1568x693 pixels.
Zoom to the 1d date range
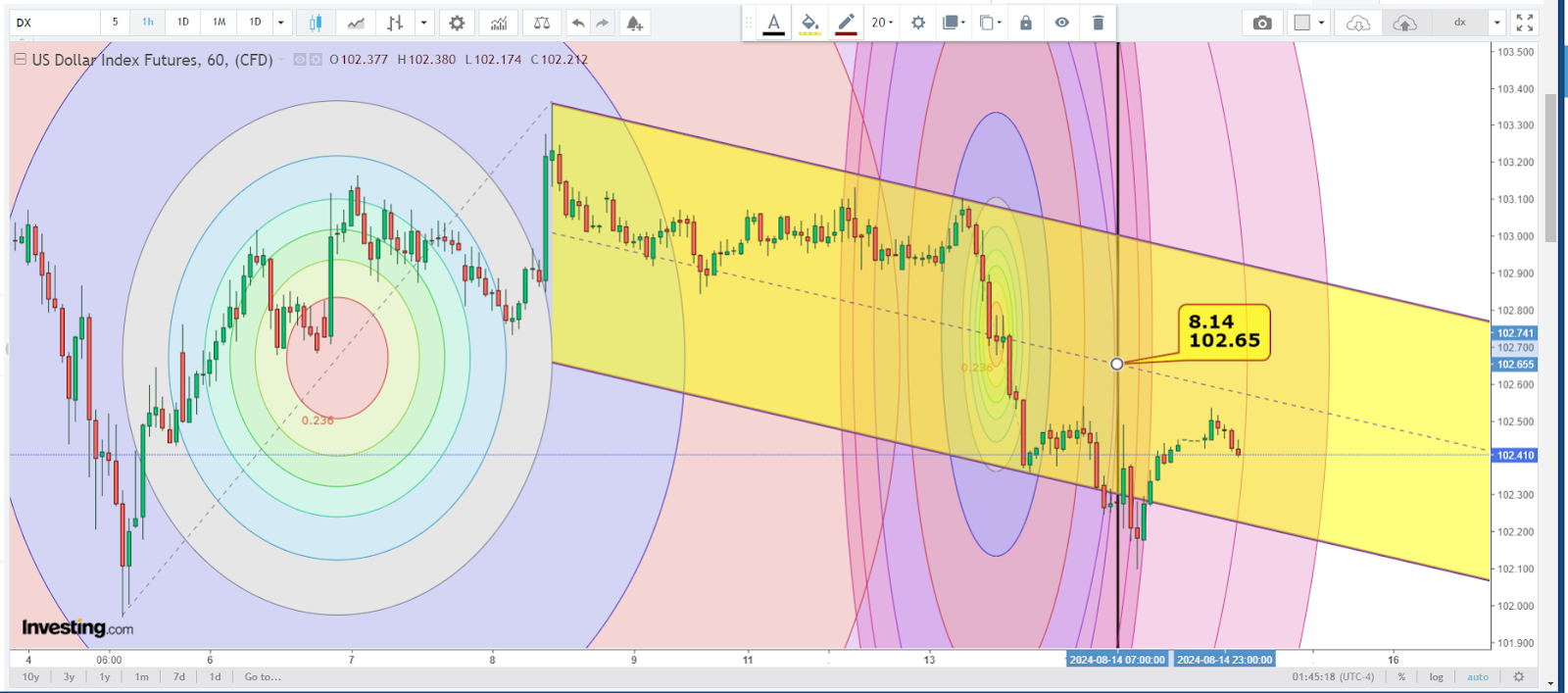[x=215, y=676]
